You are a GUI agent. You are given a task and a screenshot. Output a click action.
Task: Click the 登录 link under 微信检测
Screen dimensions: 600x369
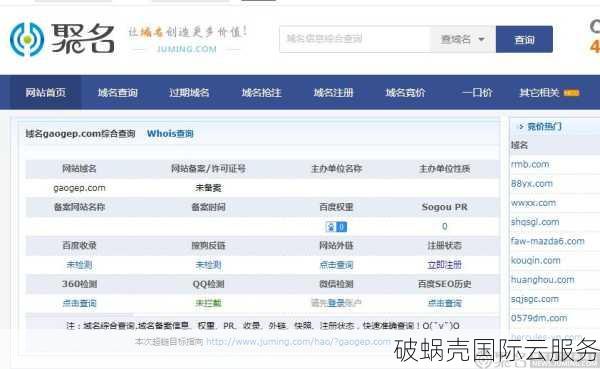(x=336, y=303)
